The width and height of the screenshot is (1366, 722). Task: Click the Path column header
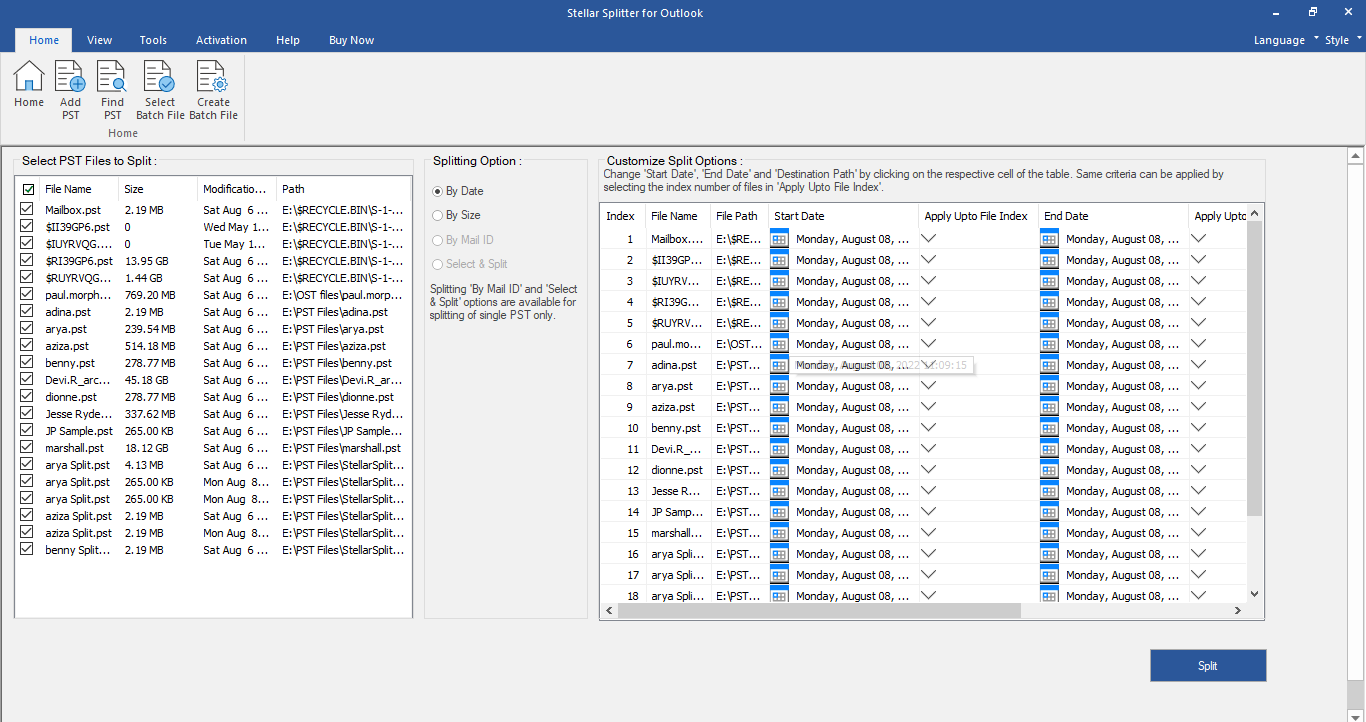click(343, 189)
